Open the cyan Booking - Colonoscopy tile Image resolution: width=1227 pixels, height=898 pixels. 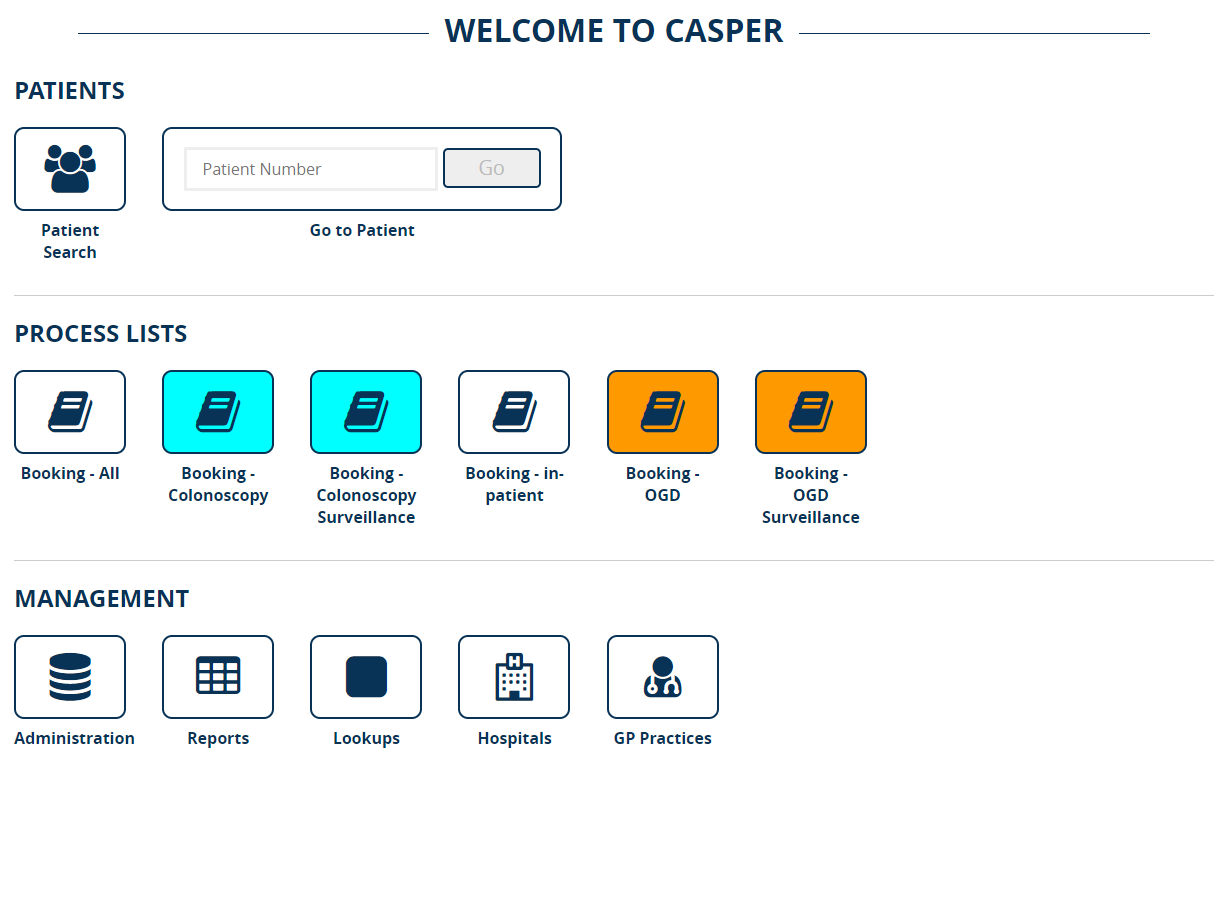218,412
